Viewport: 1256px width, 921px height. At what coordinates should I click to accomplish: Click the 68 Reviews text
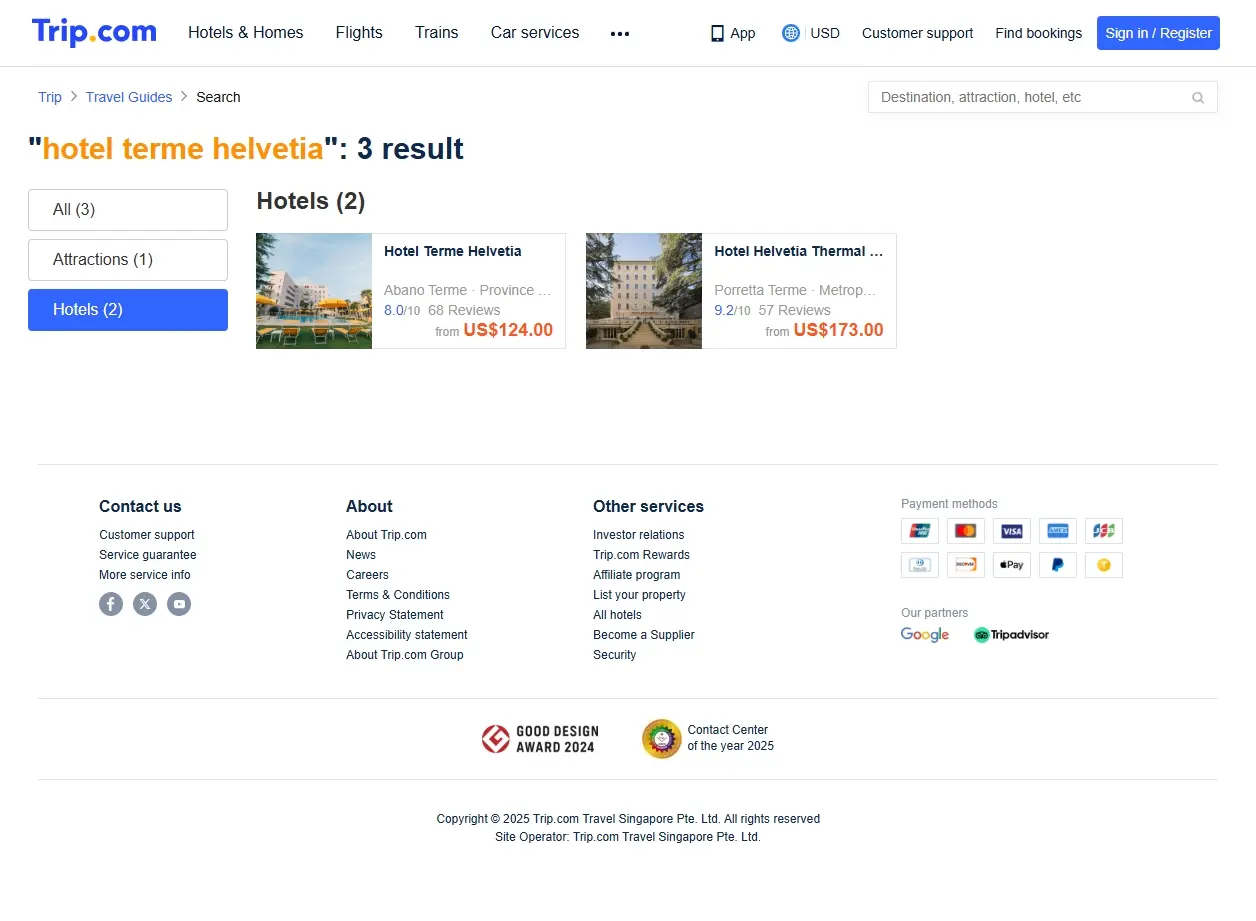[x=464, y=310]
